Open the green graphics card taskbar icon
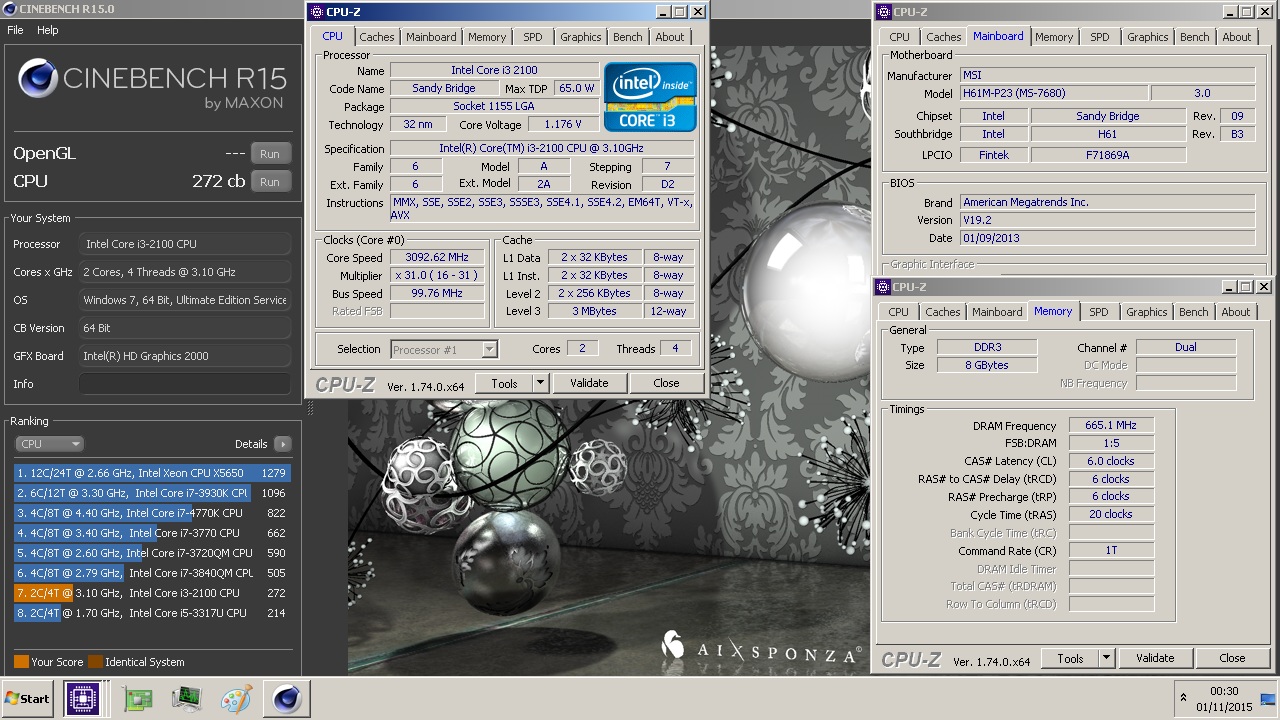 [x=138, y=698]
